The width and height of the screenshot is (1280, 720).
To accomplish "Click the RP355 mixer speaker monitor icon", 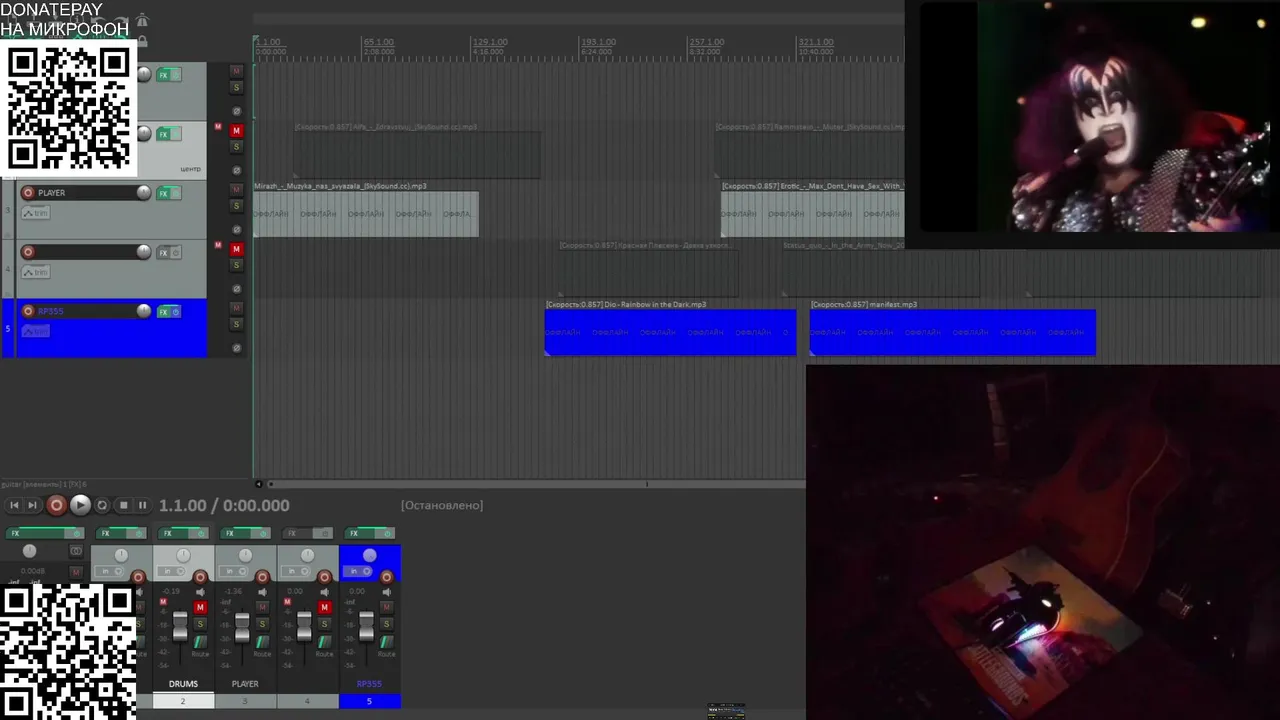I will 386,592.
